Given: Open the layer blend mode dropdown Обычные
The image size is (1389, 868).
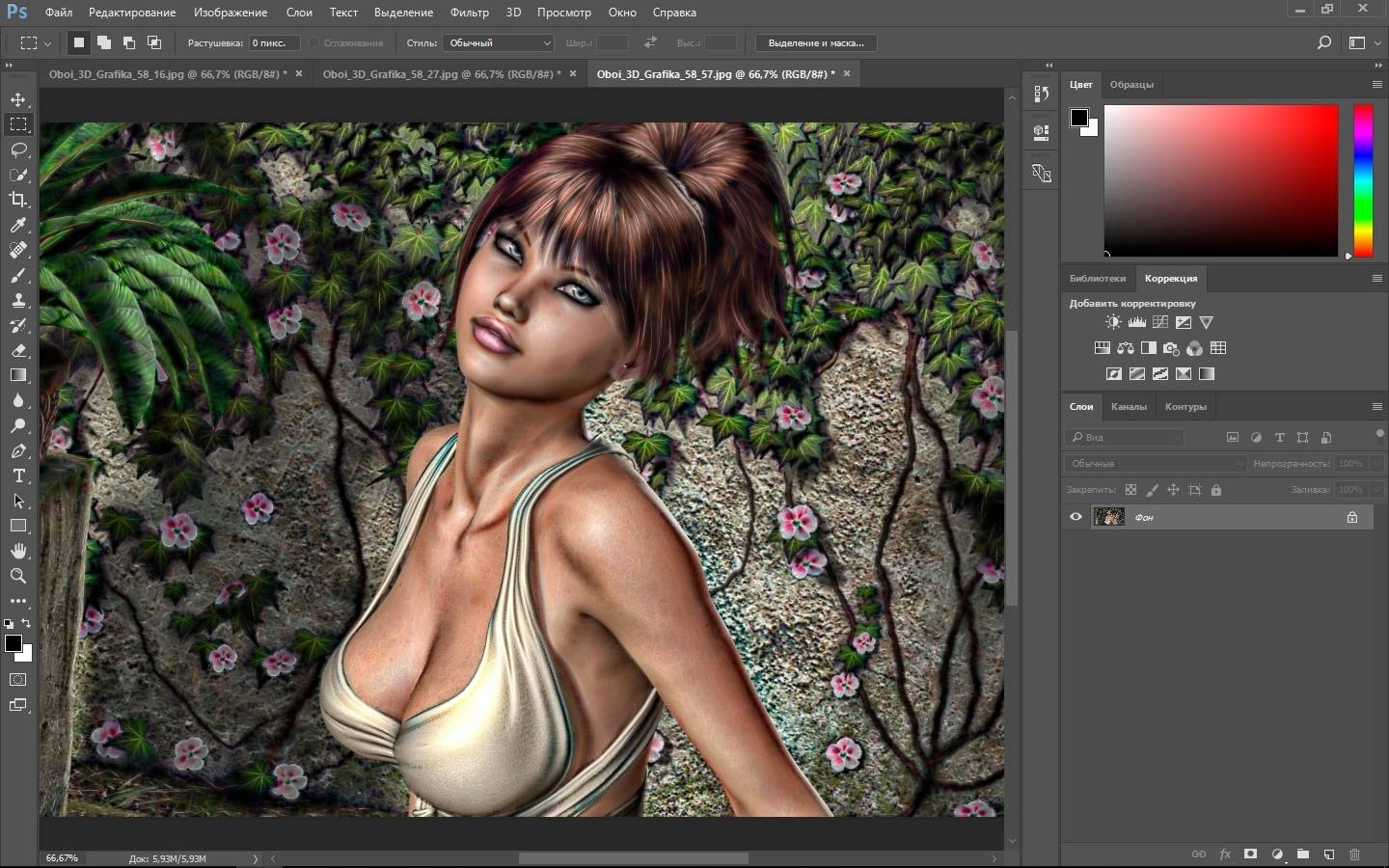Looking at the screenshot, I should 1157,464.
